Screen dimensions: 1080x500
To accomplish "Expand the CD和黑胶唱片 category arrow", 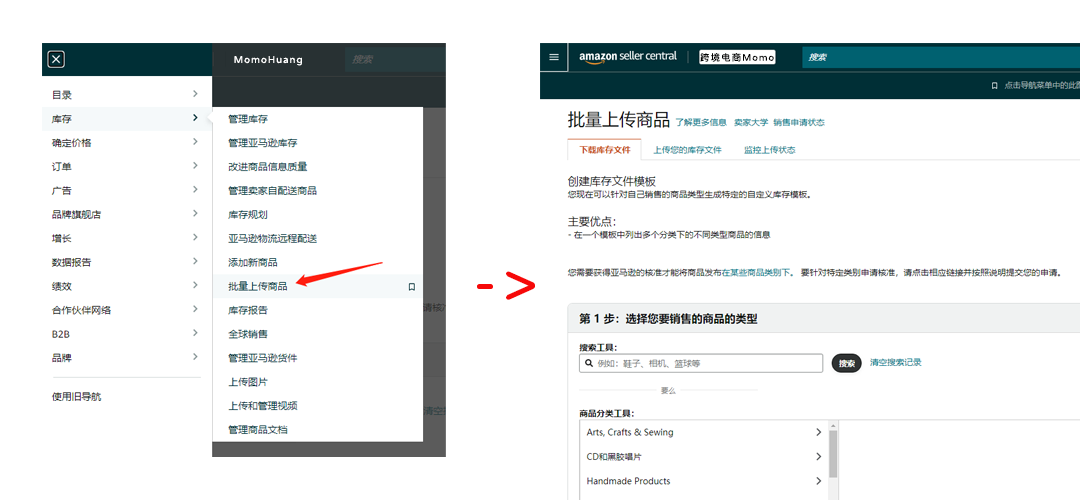I will [x=818, y=457].
